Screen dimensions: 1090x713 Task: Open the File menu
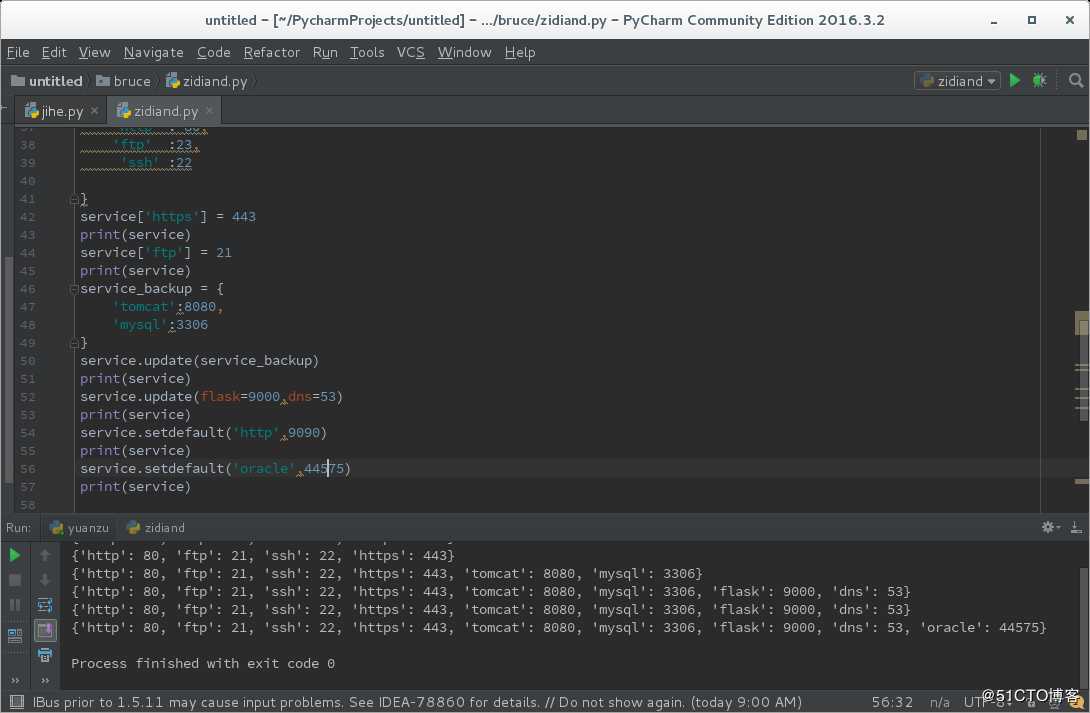pyautogui.click(x=18, y=52)
